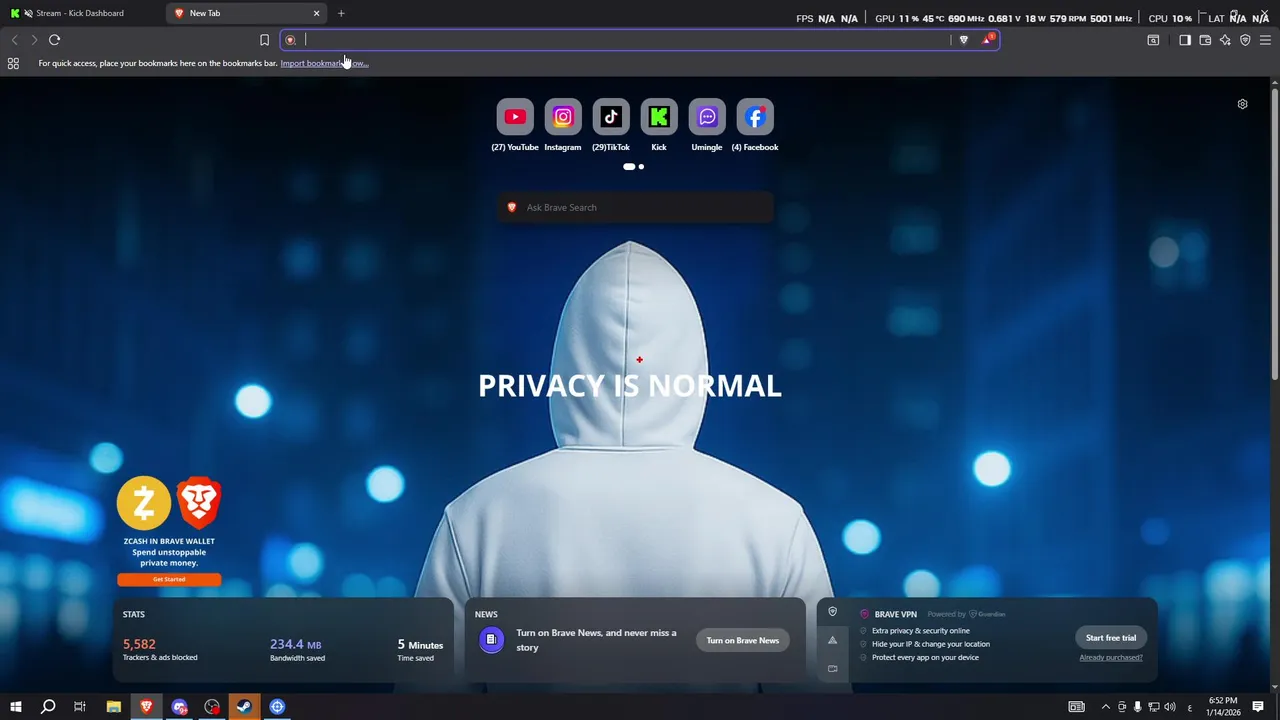The image size is (1280, 720).
Task: Open News and interests taskbar widget
Action: point(1076,707)
